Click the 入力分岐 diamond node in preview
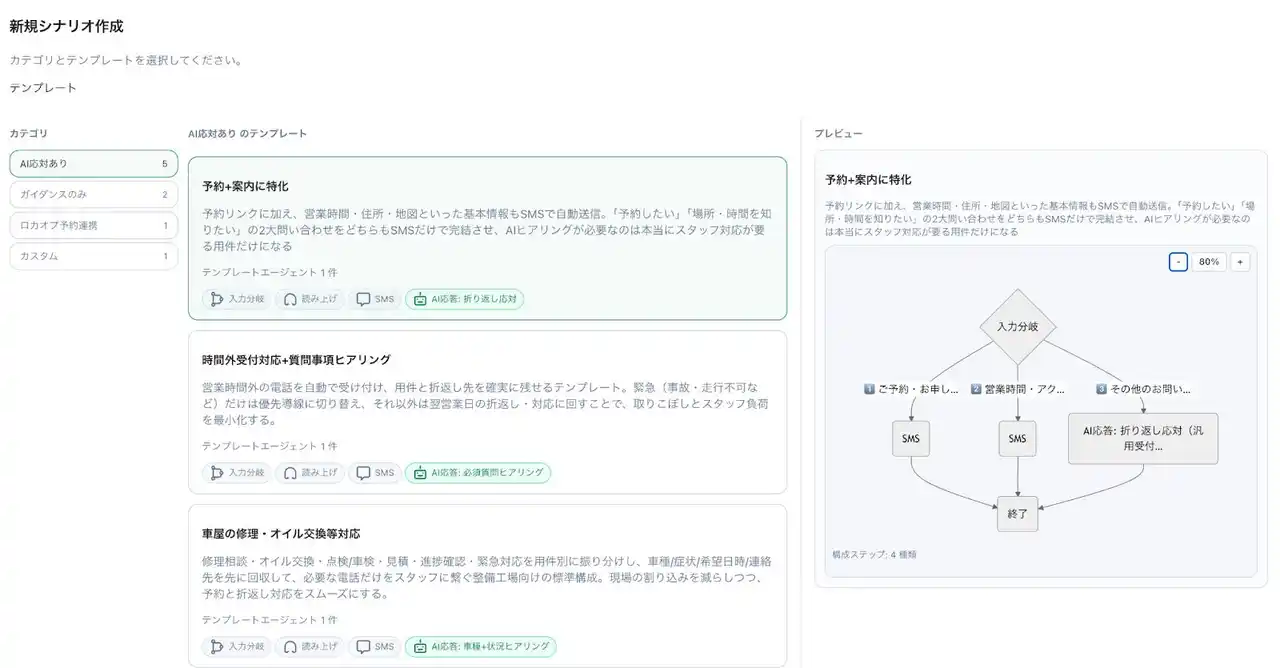The image size is (1280, 668). click(1017, 327)
